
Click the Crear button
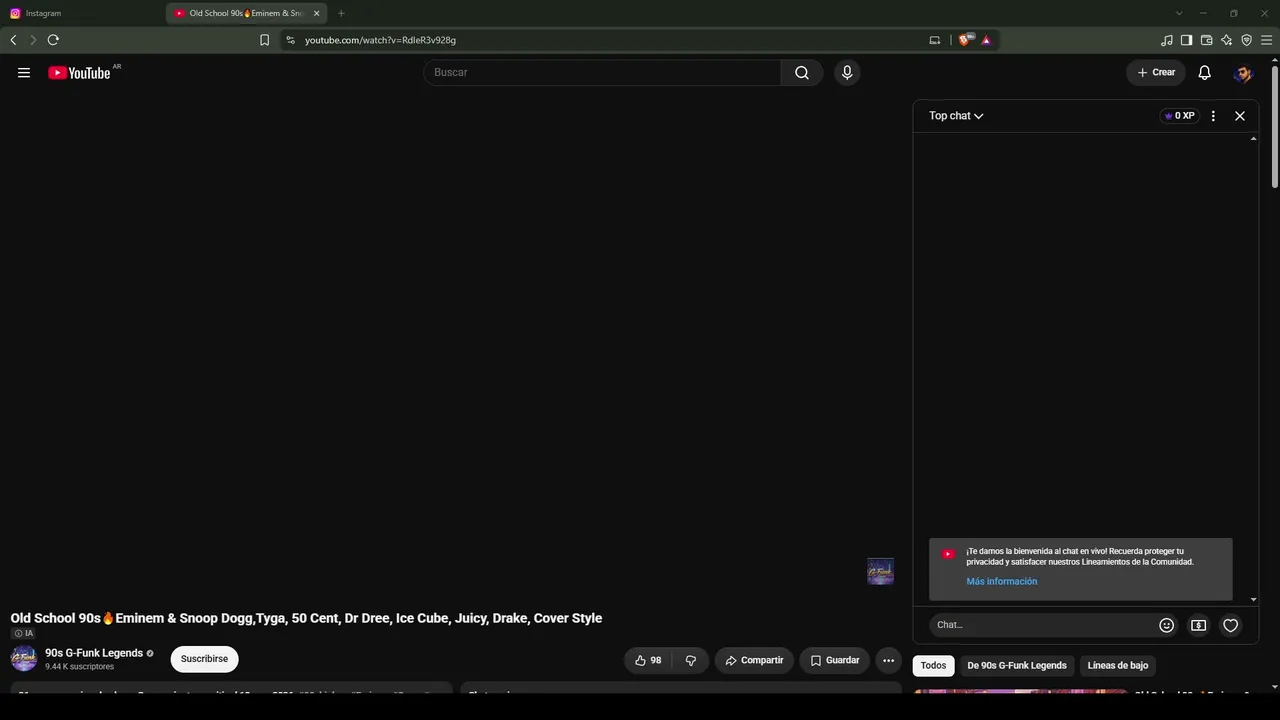pyautogui.click(x=1156, y=72)
